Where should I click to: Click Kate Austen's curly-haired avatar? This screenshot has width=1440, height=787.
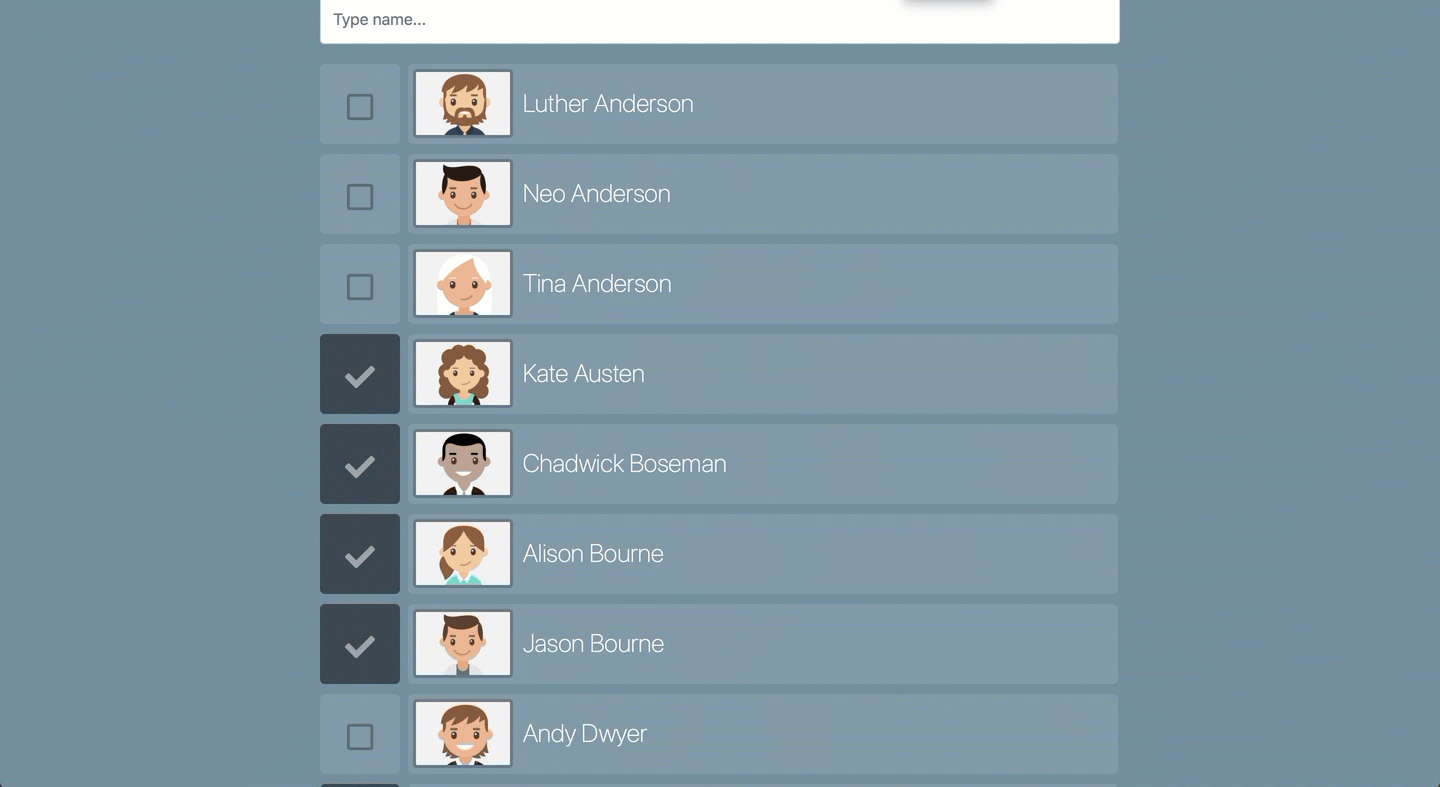(x=463, y=374)
